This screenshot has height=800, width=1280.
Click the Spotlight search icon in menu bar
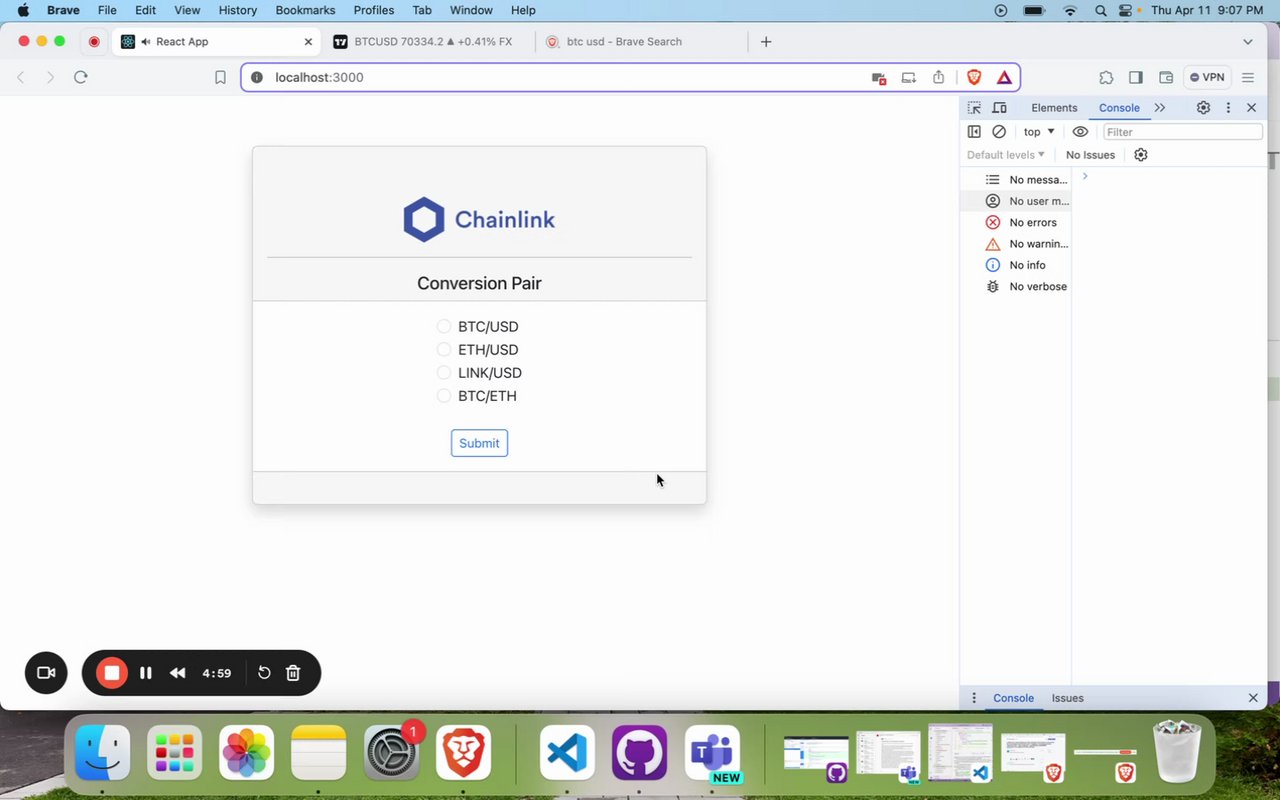(1100, 10)
